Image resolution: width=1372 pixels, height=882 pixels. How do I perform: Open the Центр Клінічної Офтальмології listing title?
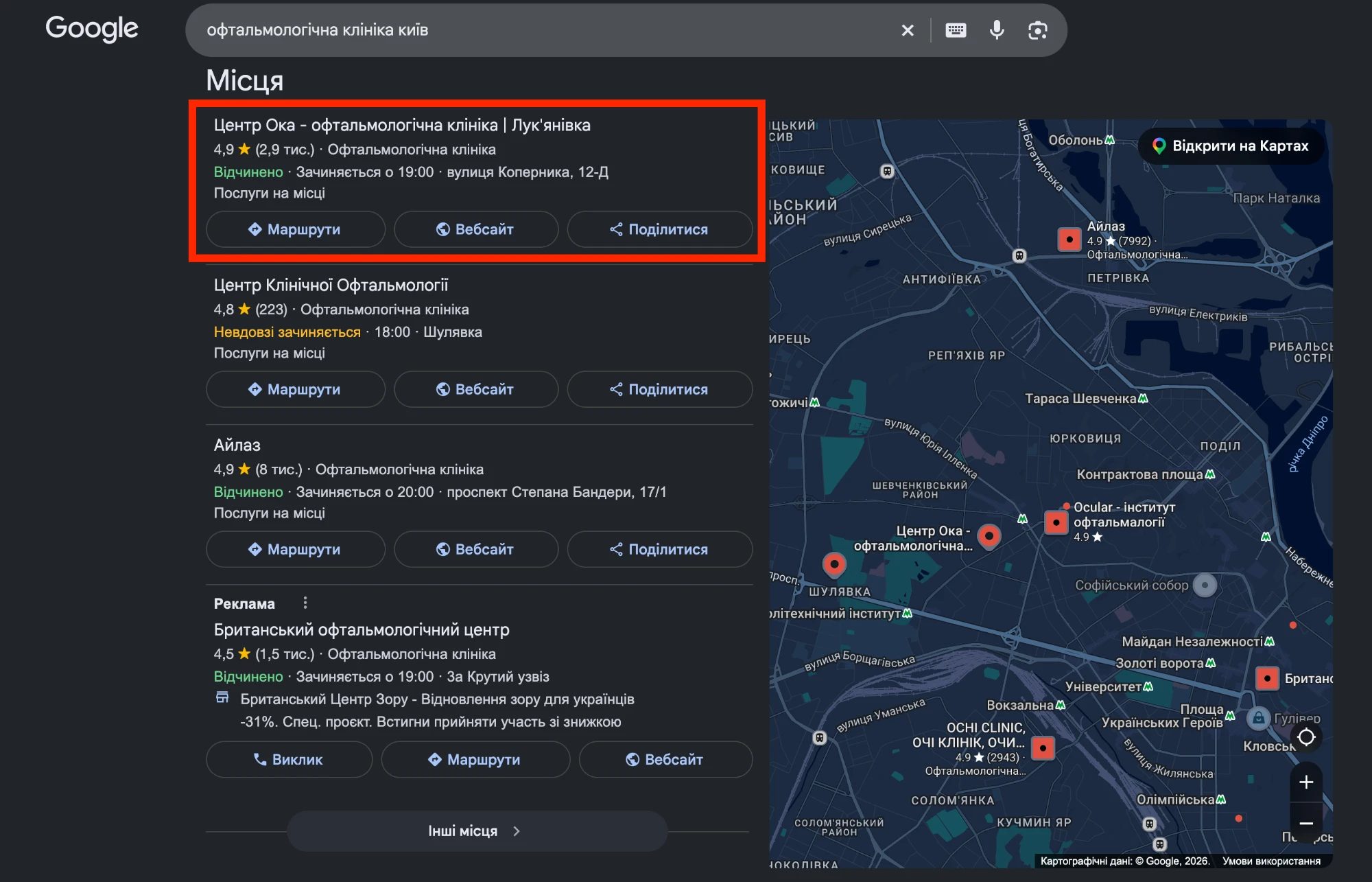(x=331, y=285)
